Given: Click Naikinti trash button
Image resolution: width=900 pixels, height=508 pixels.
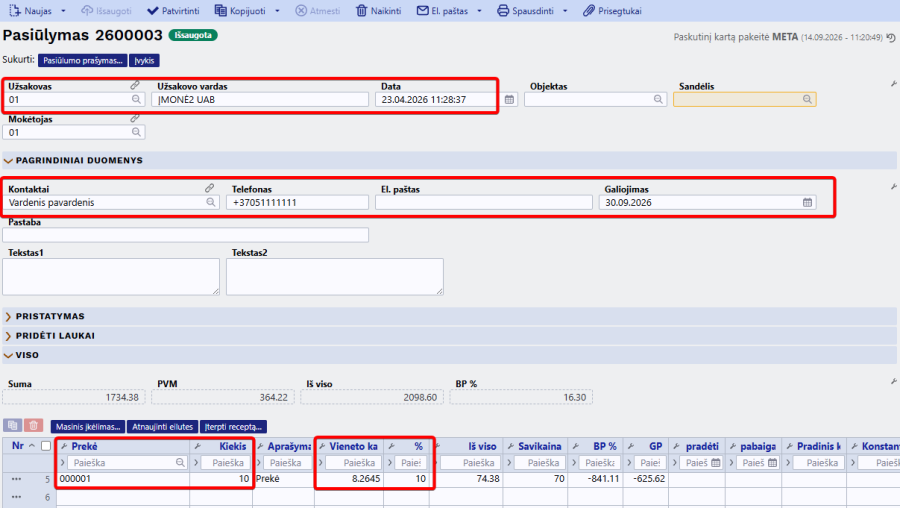Looking at the screenshot, I should click(378, 11).
